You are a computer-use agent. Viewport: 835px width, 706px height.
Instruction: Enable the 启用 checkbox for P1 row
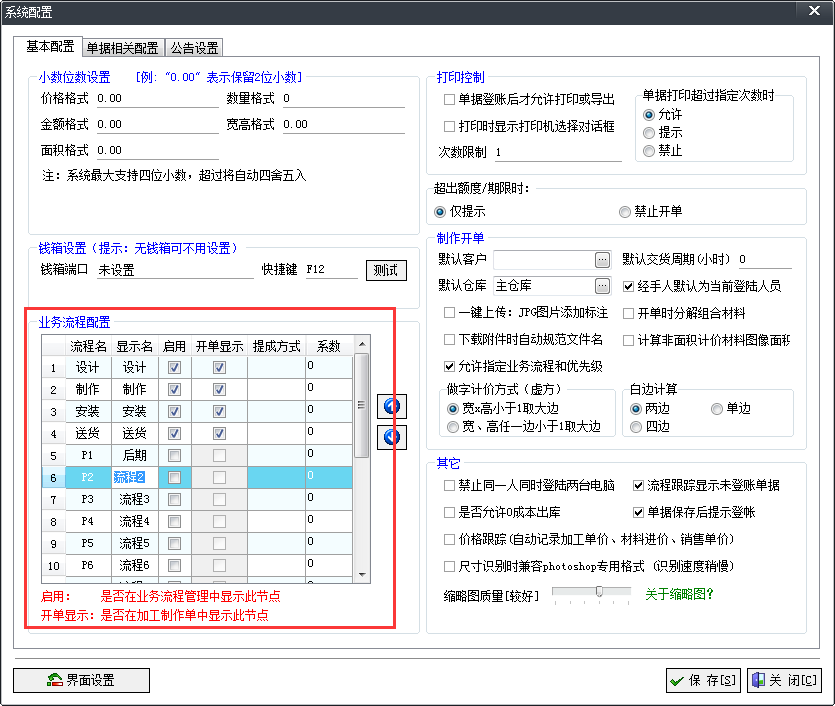coord(175,455)
